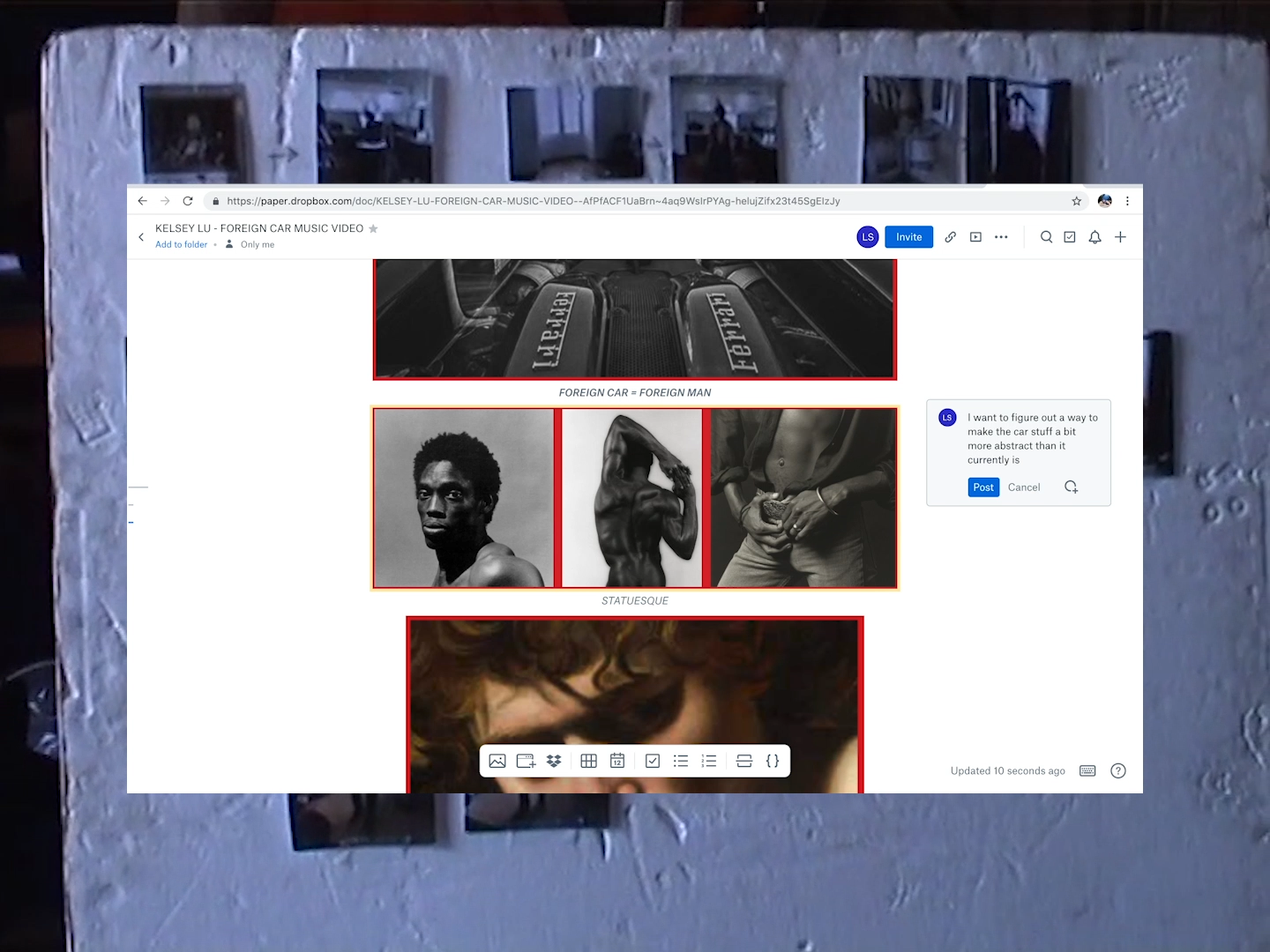Insert a to-do checkbox
The width and height of the screenshot is (1270, 952).
[x=653, y=761]
